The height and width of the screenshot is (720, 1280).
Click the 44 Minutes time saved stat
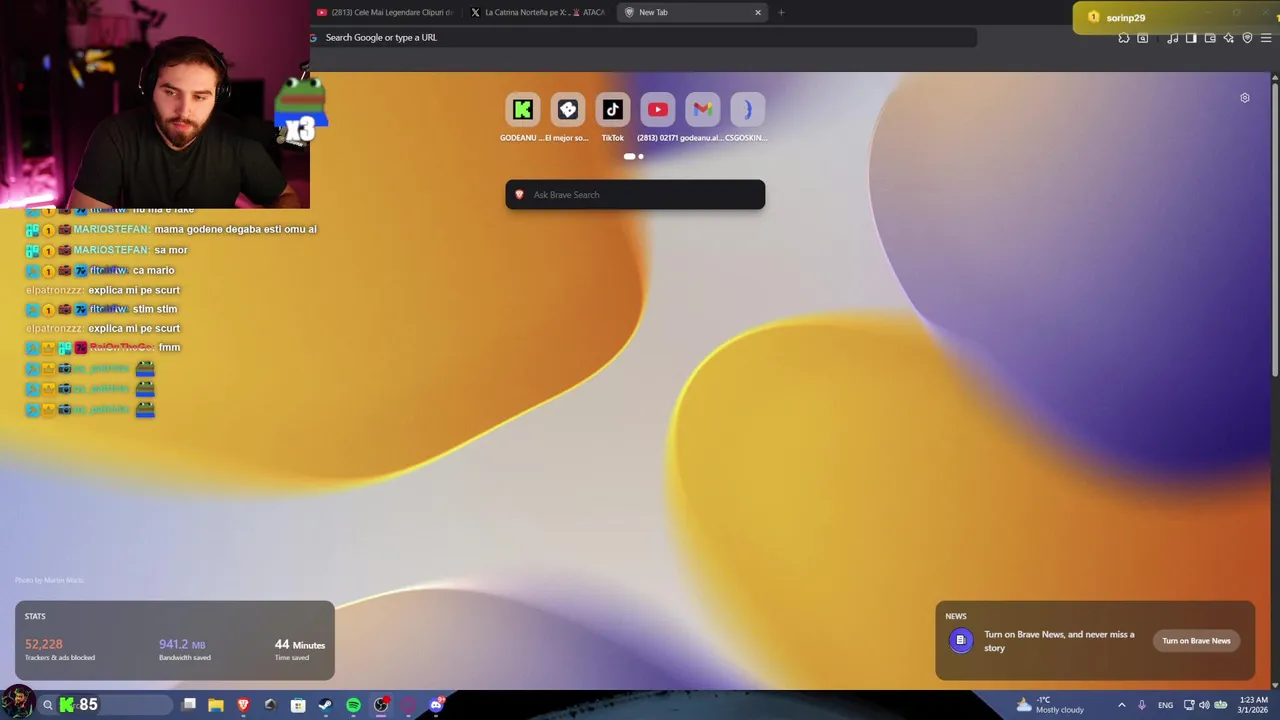300,644
